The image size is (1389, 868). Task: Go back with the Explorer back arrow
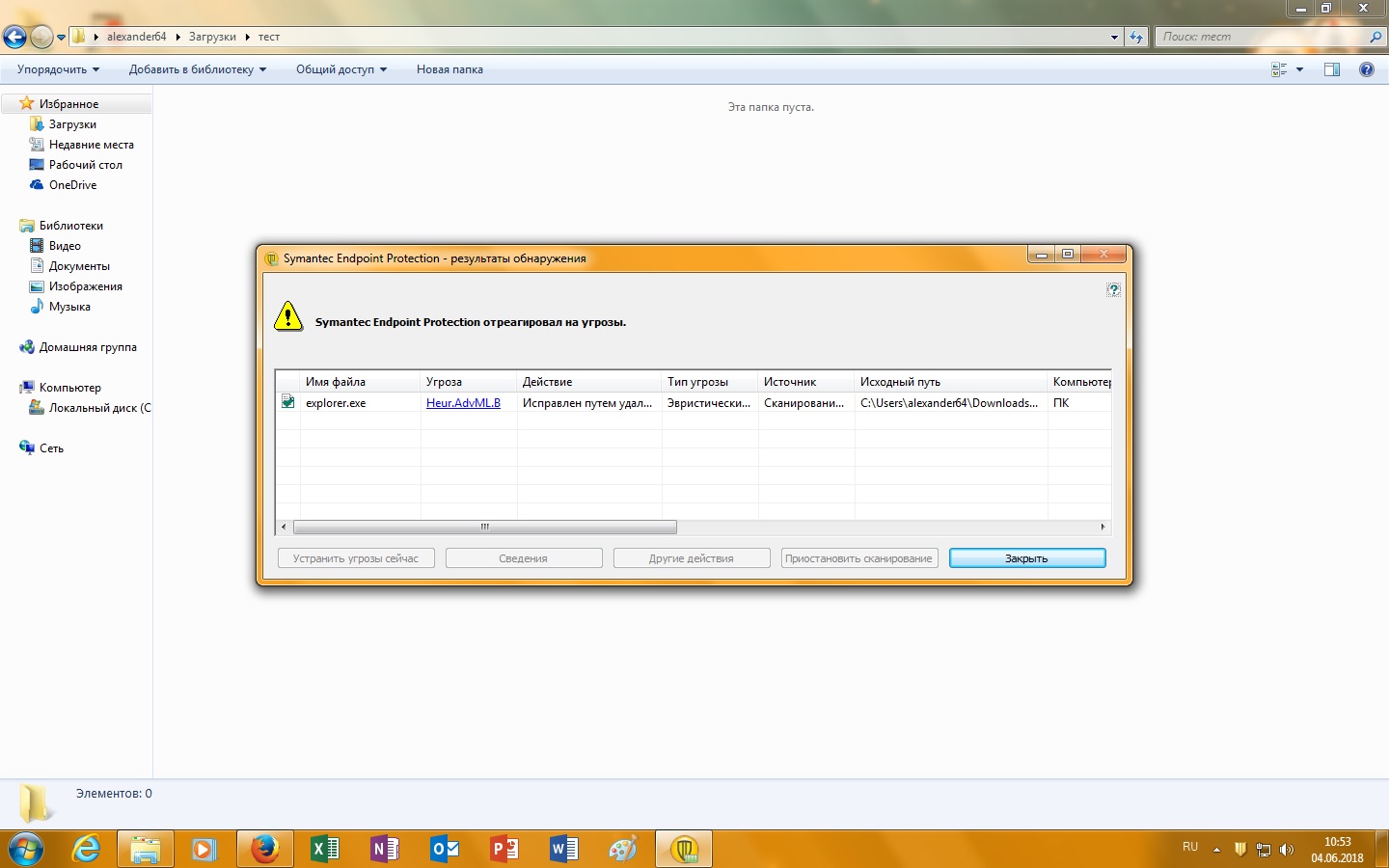[14, 37]
